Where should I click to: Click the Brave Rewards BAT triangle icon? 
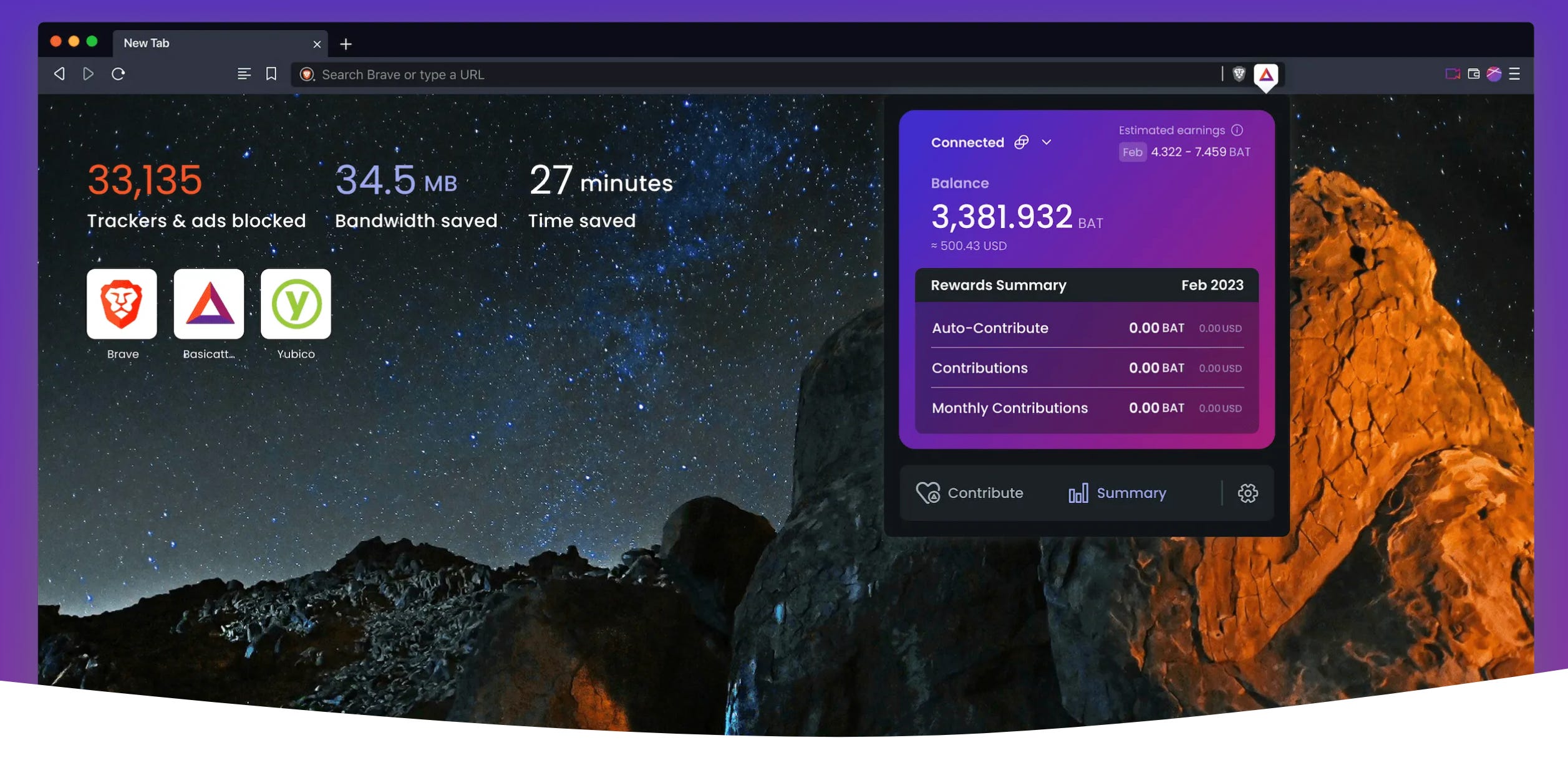click(1266, 75)
